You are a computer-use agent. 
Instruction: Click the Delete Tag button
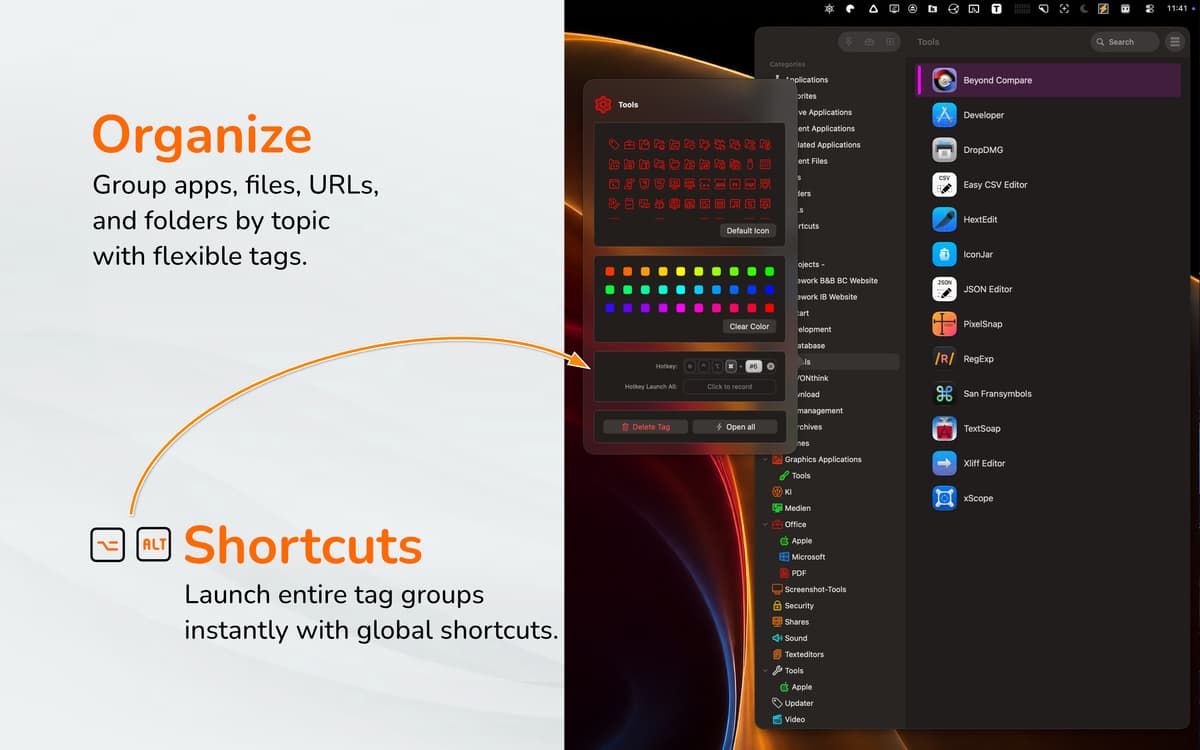645,427
